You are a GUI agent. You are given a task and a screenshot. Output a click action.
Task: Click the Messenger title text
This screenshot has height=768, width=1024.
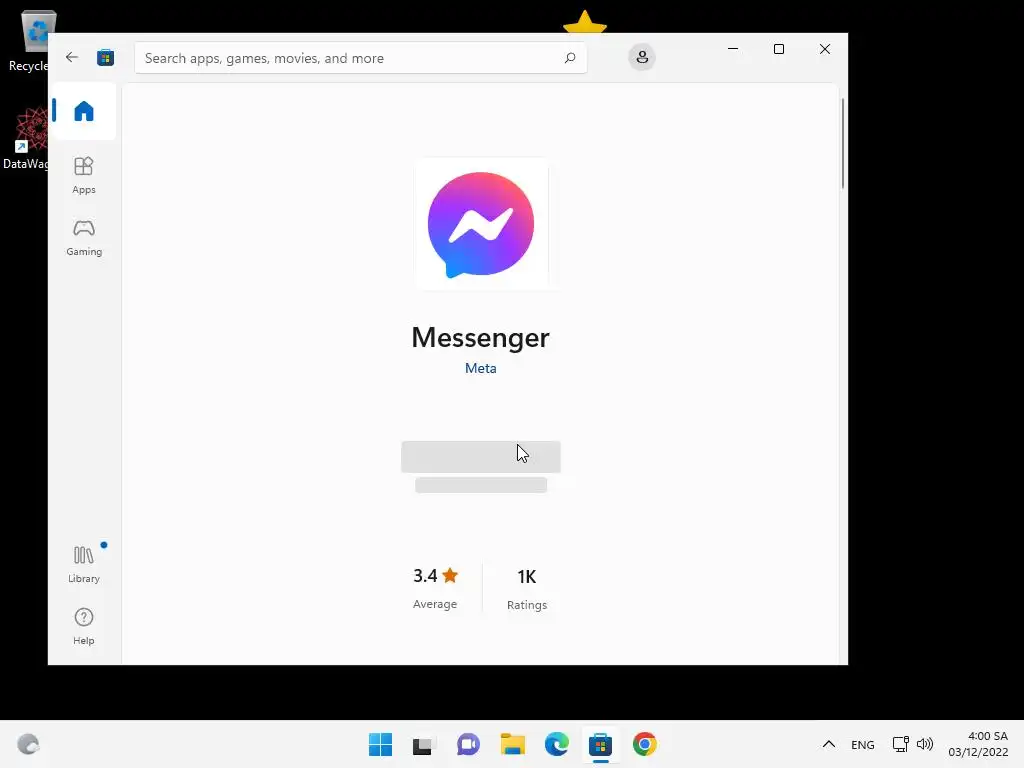[x=481, y=338]
